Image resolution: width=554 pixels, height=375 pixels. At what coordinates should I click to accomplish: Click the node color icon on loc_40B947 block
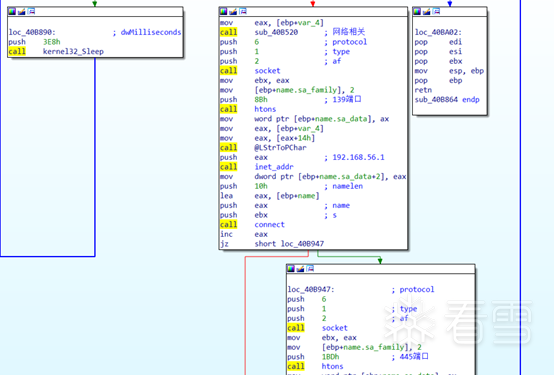(x=291, y=269)
